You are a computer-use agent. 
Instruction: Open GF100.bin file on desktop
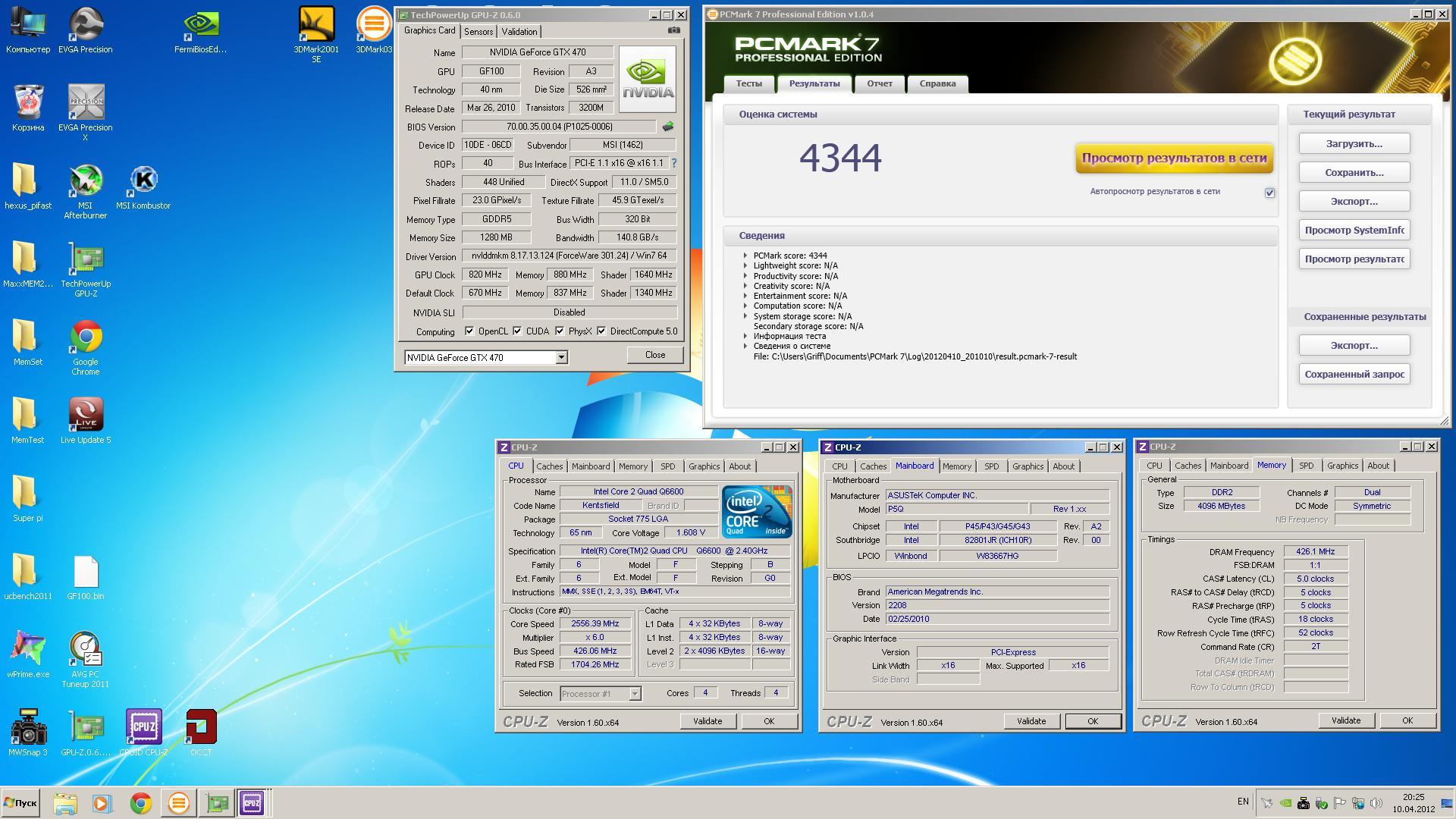coord(86,577)
